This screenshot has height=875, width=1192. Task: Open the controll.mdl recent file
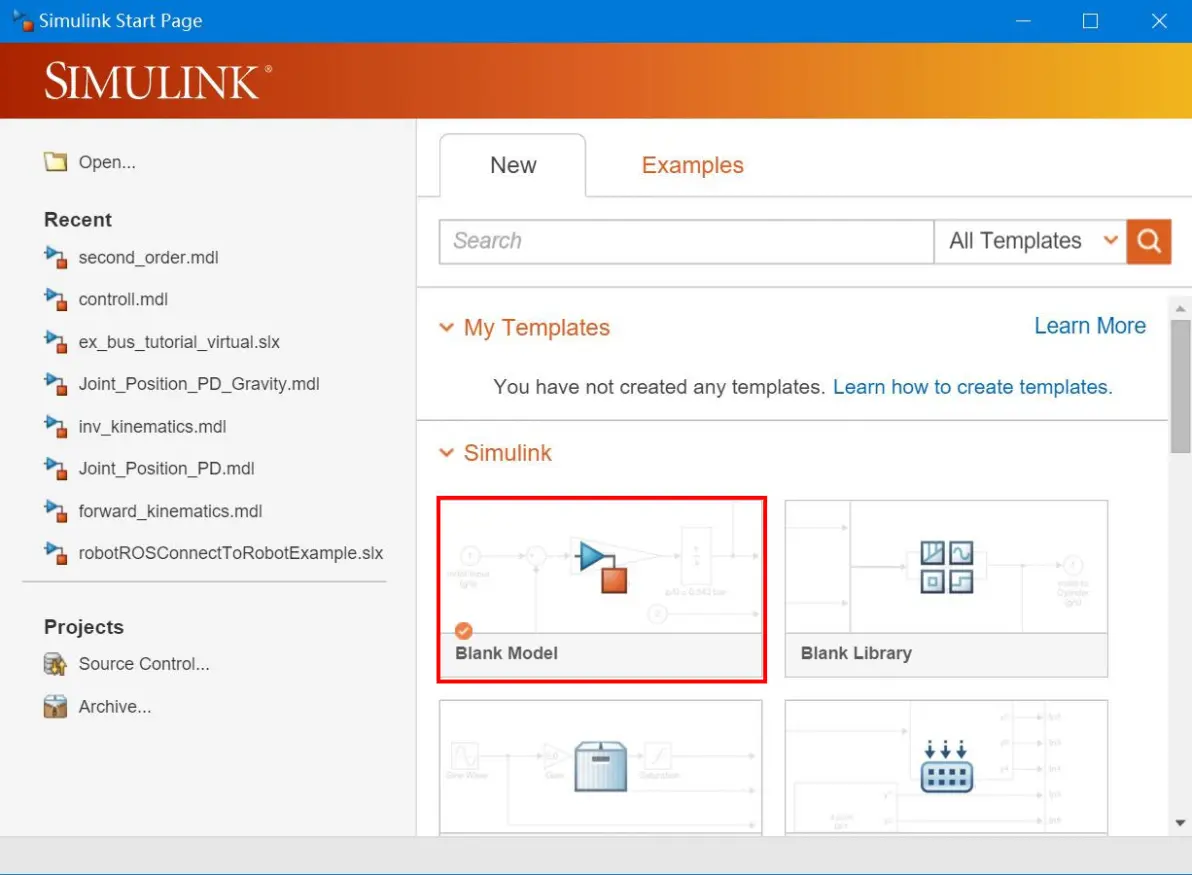pos(123,300)
